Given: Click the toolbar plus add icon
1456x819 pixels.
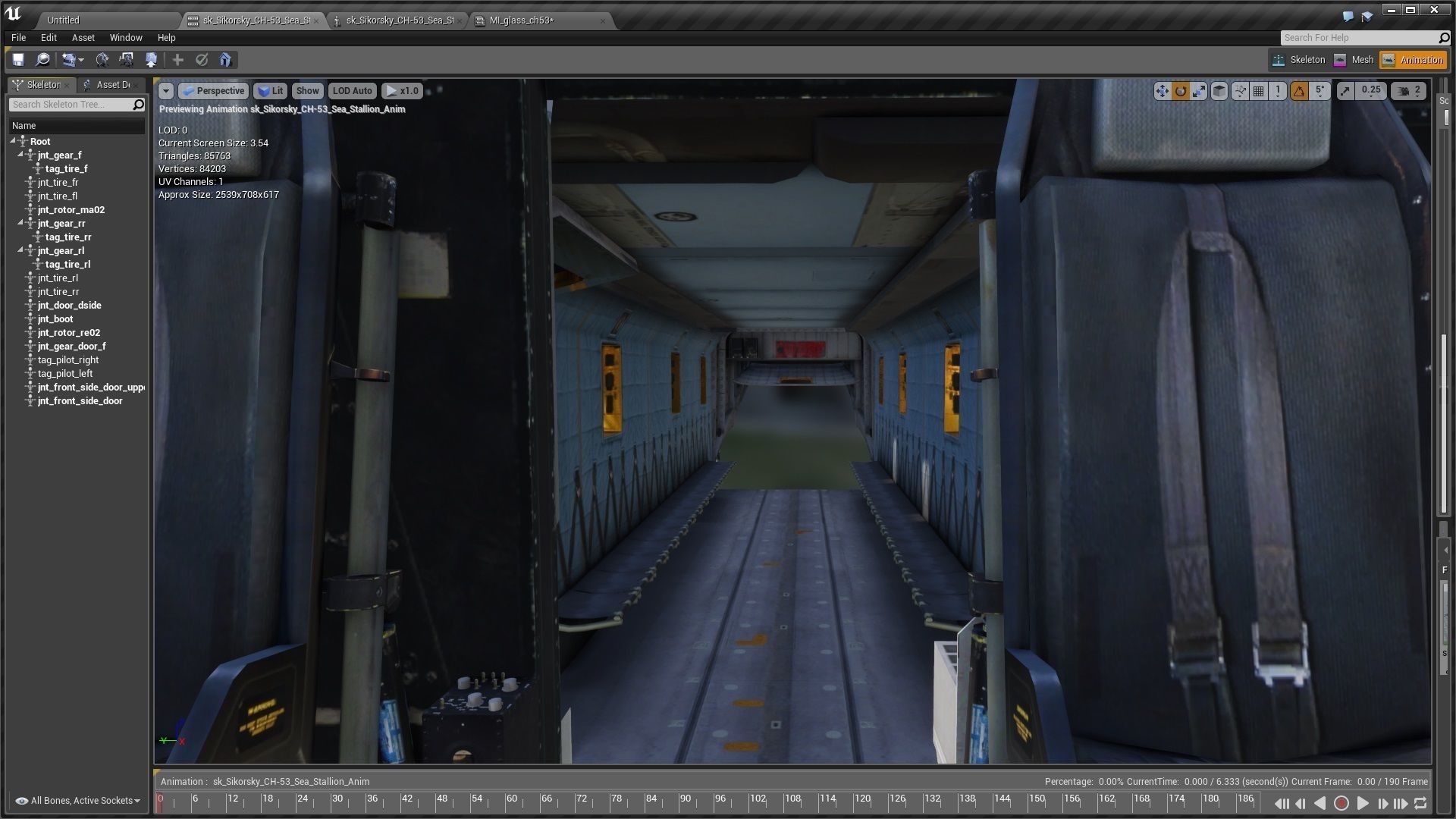Looking at the screenshot, I should click(177, 60).
